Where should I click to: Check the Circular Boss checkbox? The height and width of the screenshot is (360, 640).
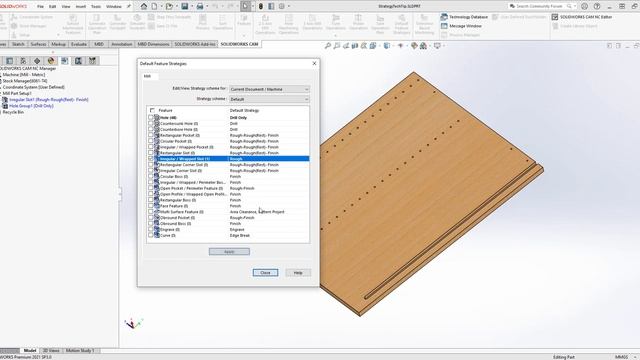151,176
